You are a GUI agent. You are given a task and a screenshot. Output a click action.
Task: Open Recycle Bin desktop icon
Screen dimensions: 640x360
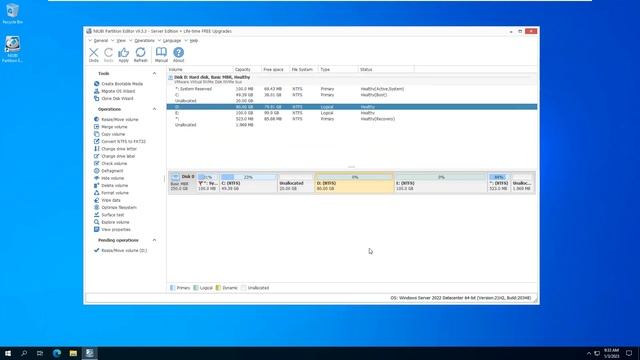(x=13, y=13)
